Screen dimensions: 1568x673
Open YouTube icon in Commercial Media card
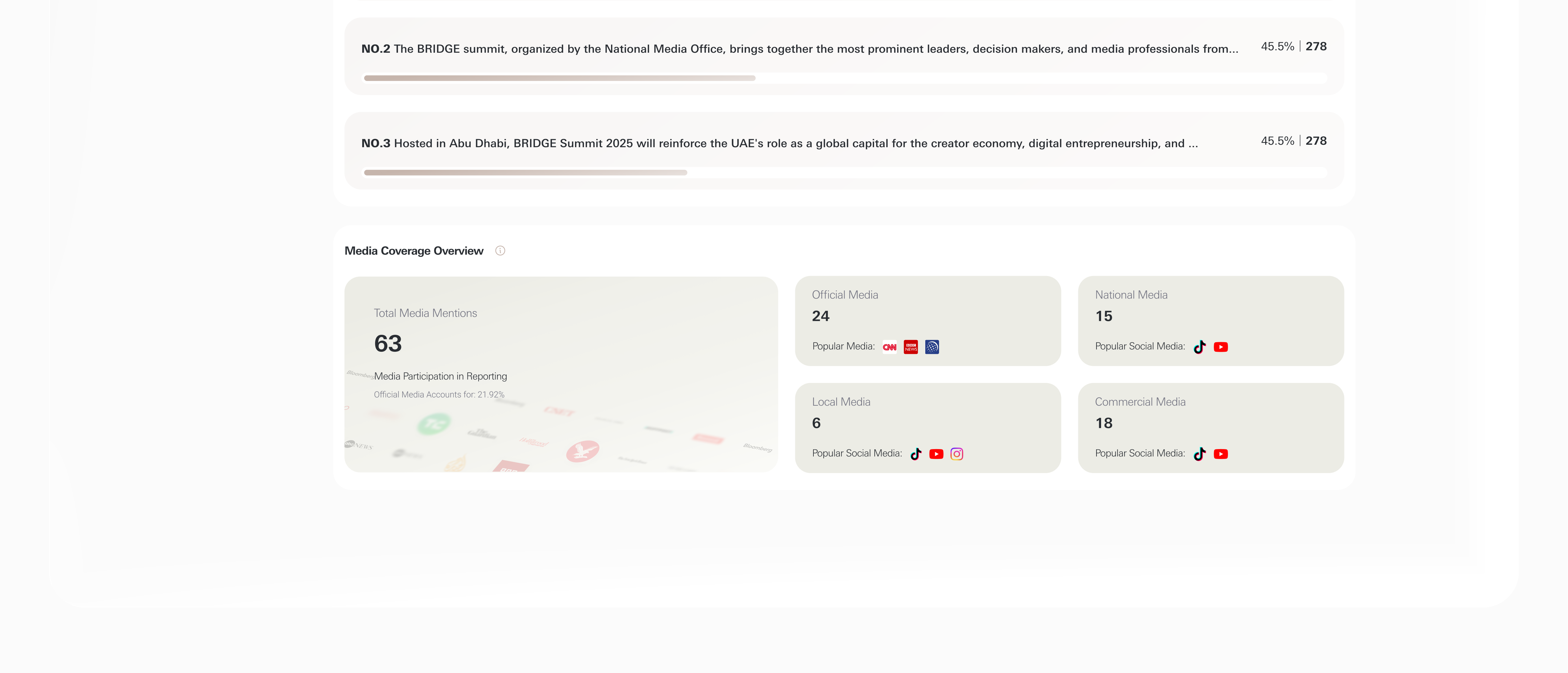point(1221,454)
